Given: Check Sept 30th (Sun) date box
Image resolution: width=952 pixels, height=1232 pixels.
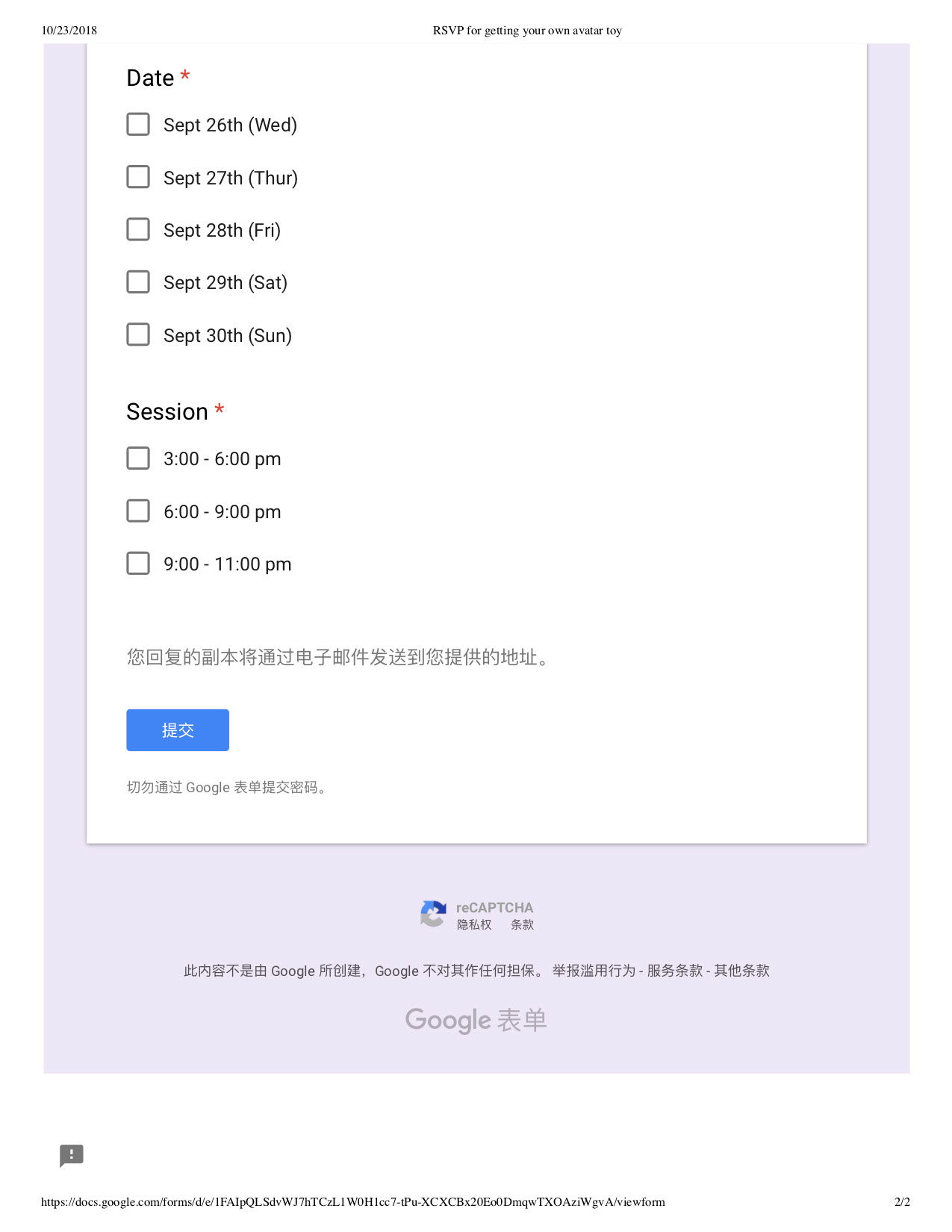Looking at the screenshot, I should click(x=138, y=335).
